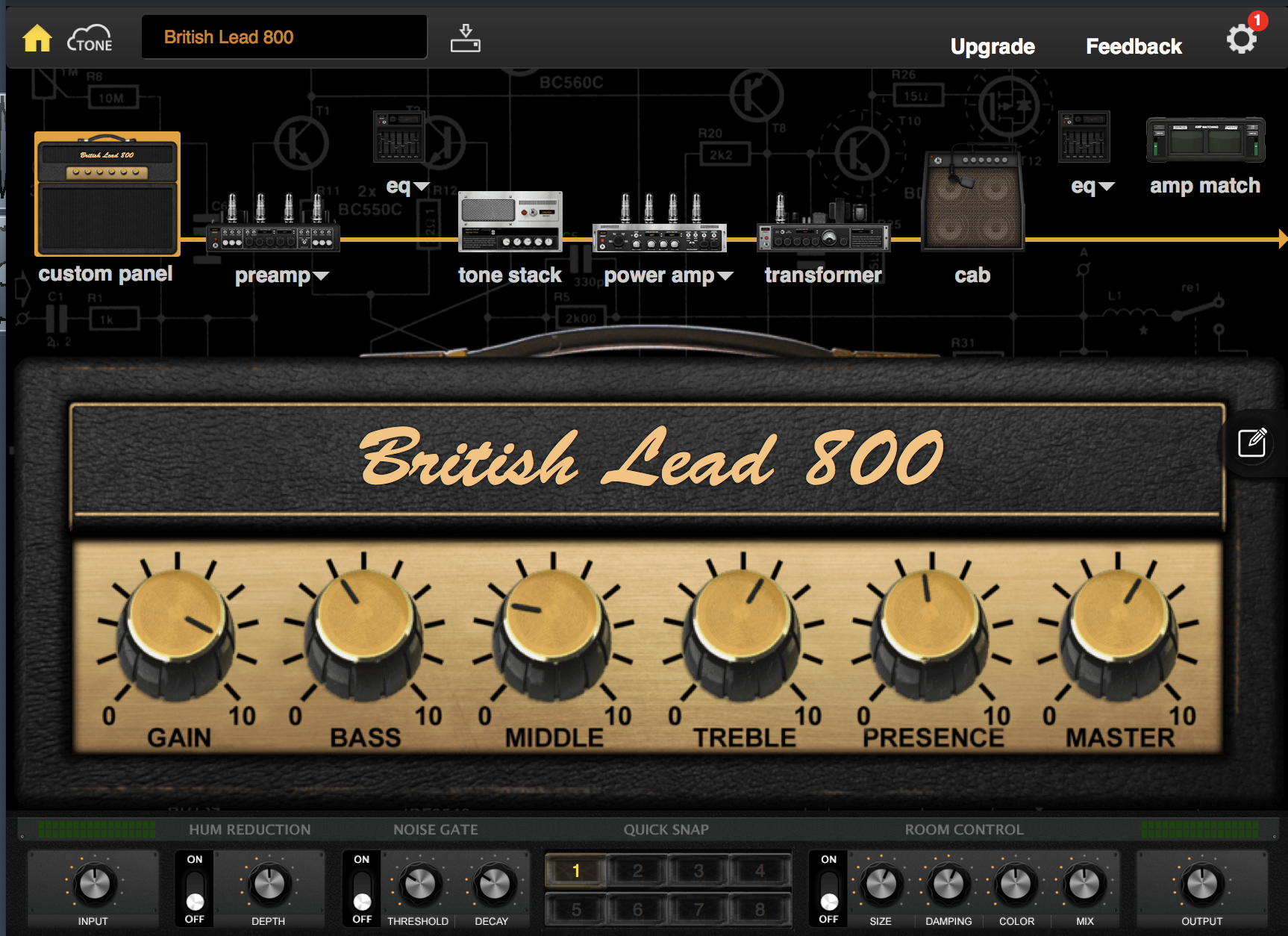
Task: Select Quick Snap slot 7
Action: (698, 909)
